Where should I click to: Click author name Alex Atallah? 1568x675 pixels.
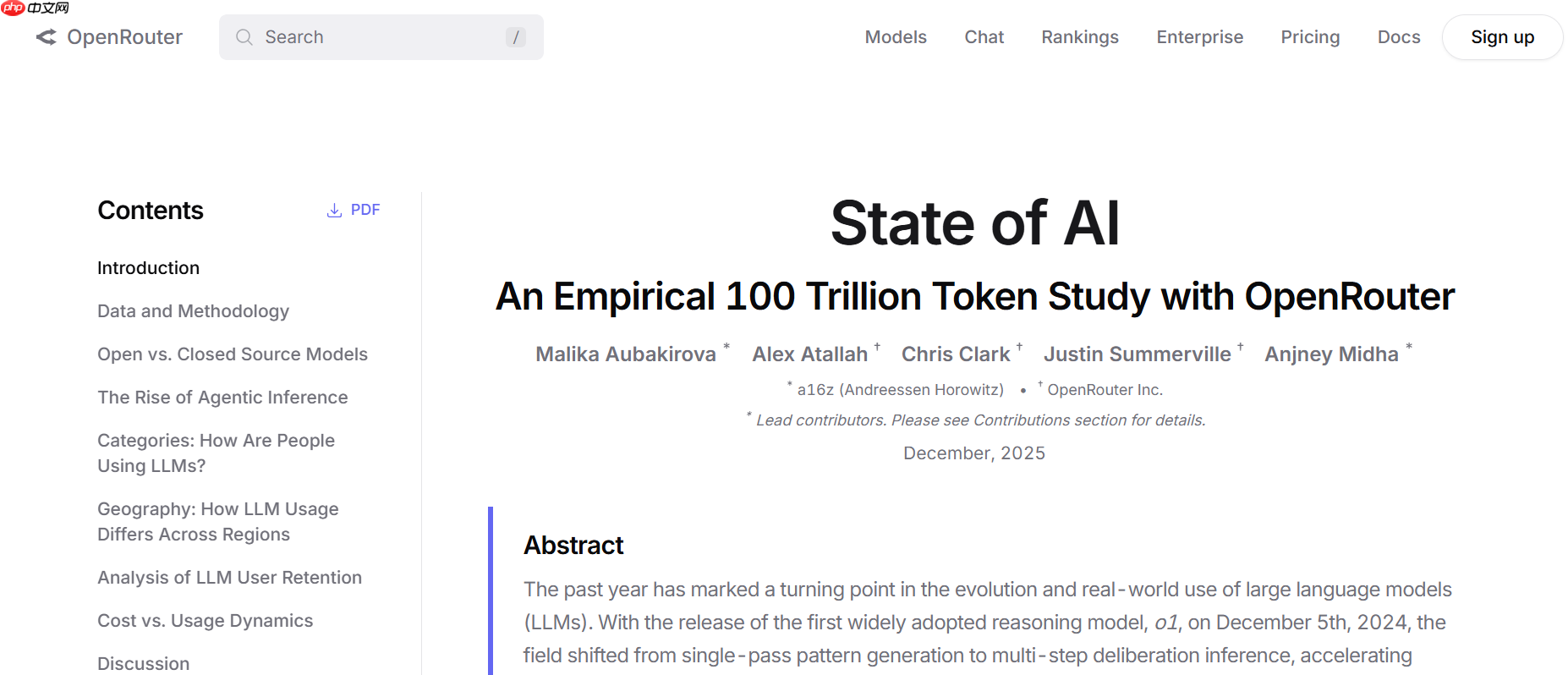(x=809, y=354)
